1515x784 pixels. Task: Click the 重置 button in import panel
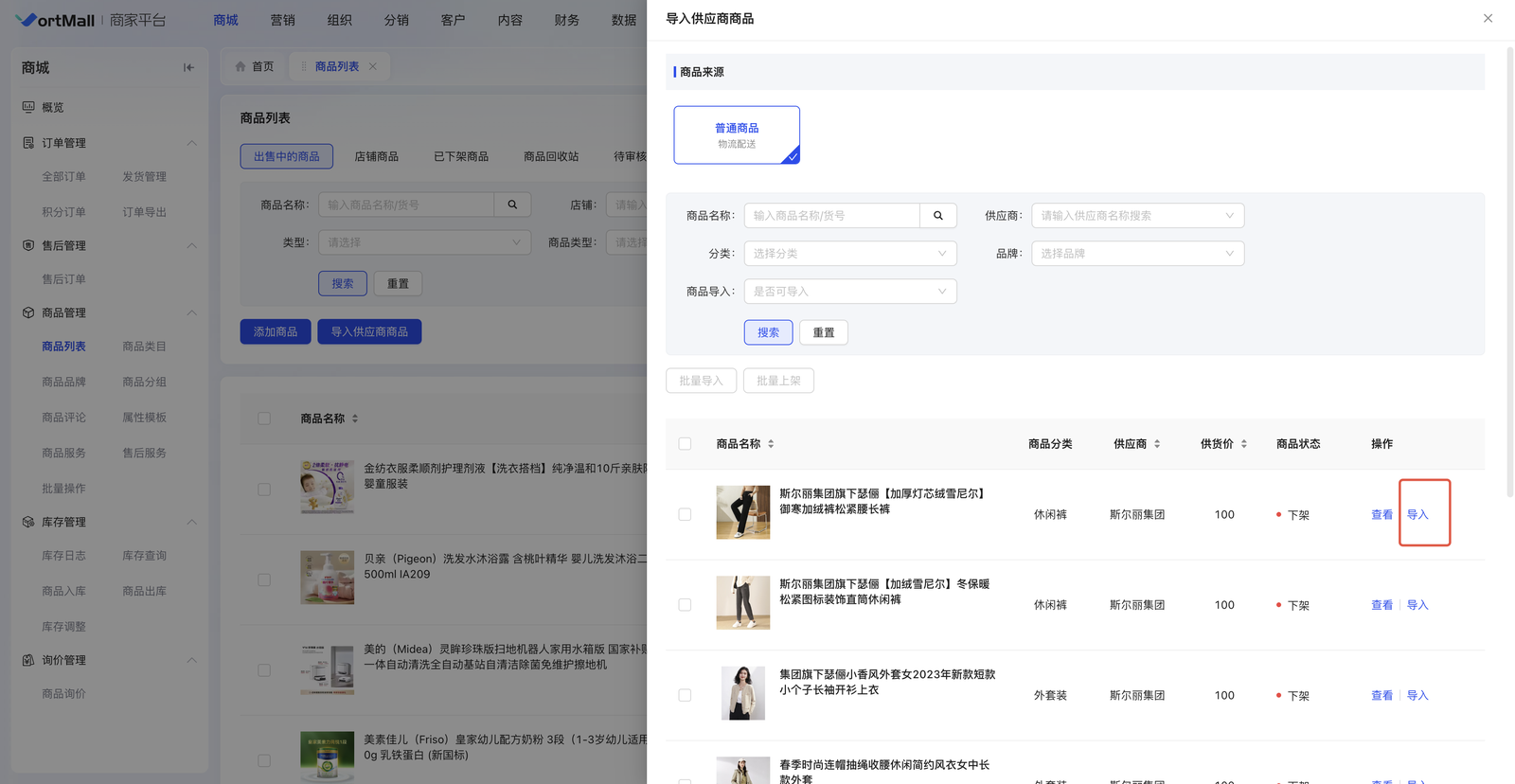coord(823,332)
